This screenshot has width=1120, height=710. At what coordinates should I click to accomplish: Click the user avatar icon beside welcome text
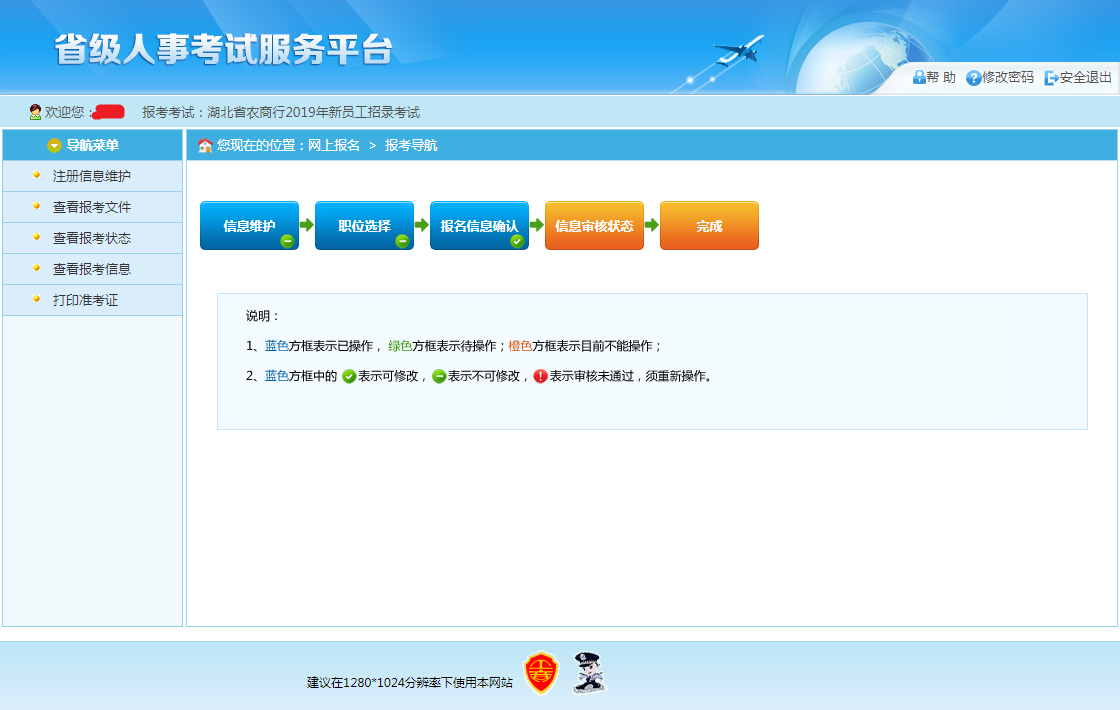pyautogui.click(x=35, y=112)
